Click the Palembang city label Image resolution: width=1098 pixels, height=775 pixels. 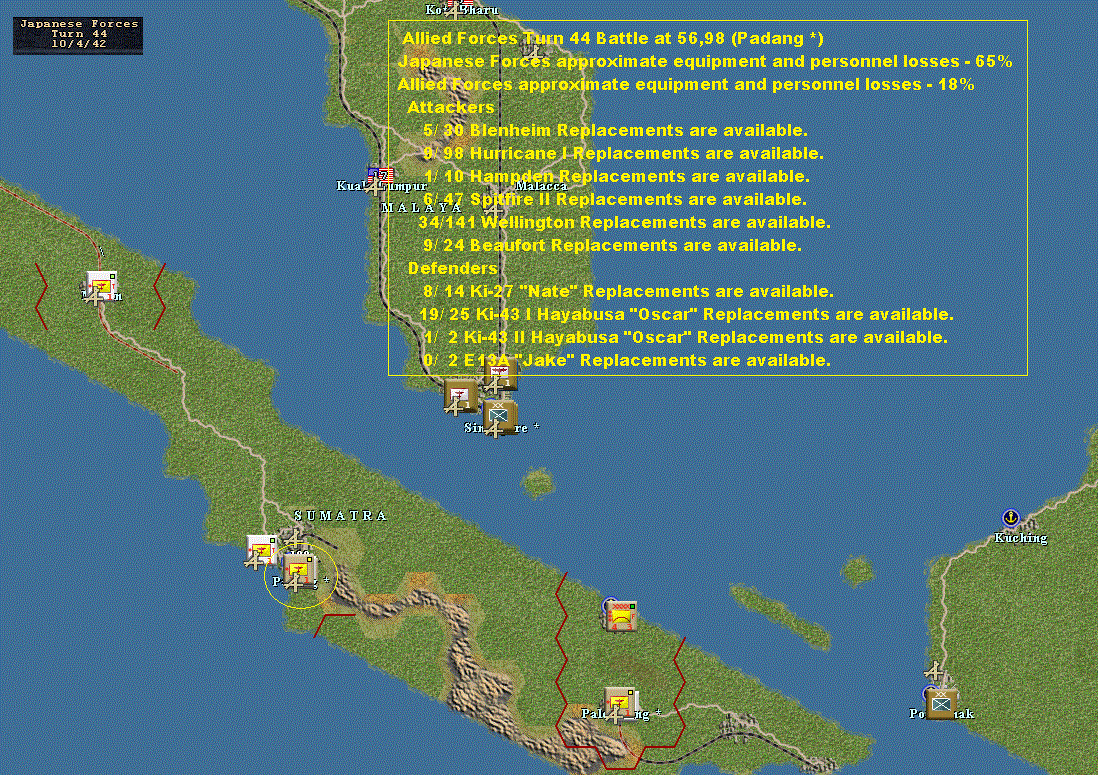621,714
